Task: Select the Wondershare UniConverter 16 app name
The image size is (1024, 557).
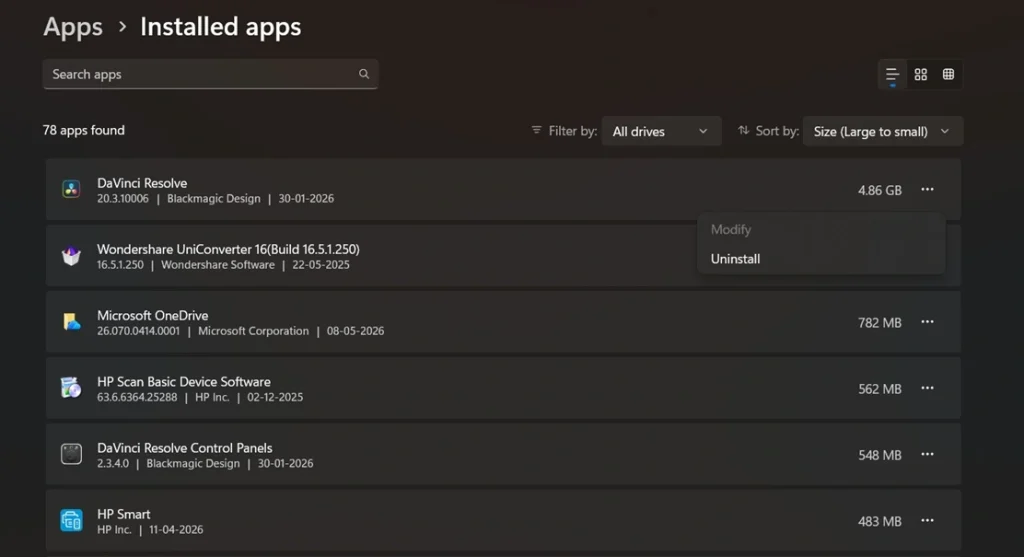Action: click(x=228, y=249)
